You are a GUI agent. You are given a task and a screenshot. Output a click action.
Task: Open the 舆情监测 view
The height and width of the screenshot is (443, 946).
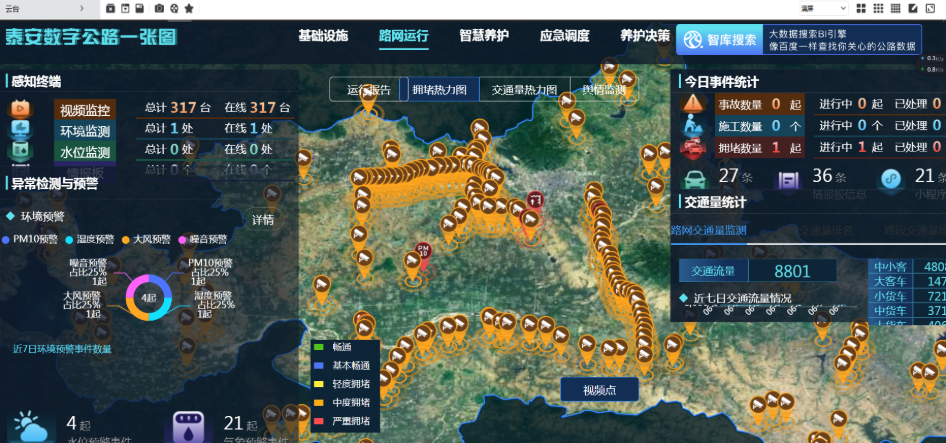click(x=603, y=89)
